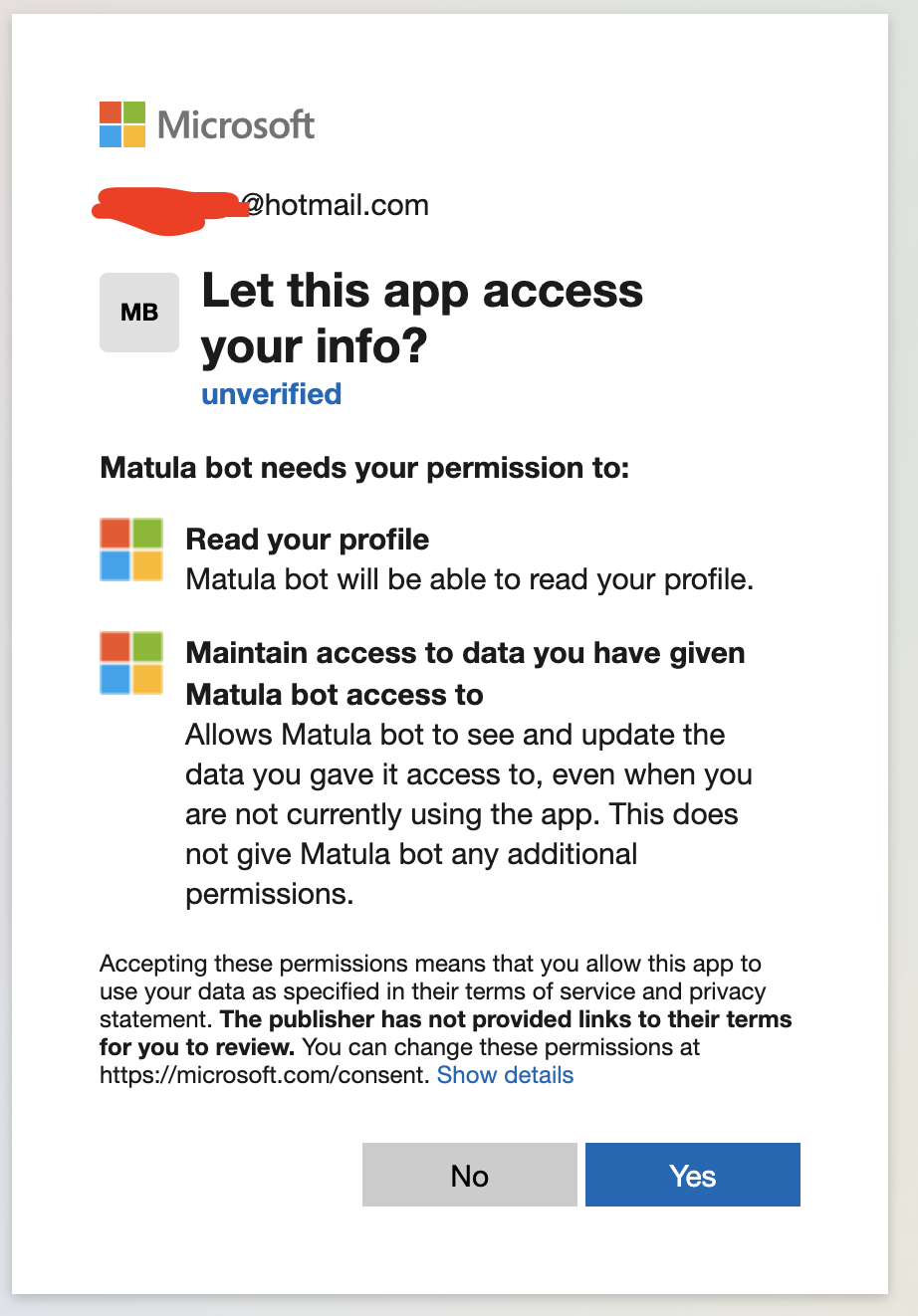Accept the permissions with the Yes button
The image size is (918, 1316).
point(692,1175)
